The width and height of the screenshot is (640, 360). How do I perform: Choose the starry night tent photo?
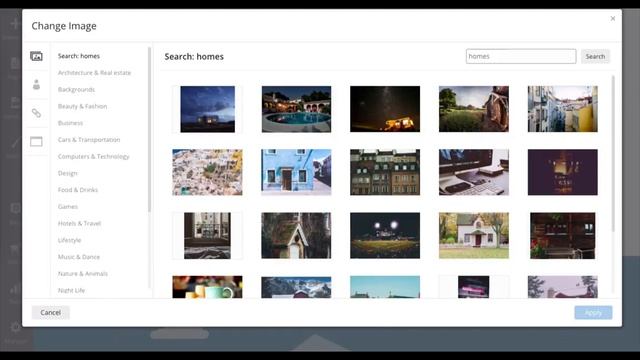[385, 109]
